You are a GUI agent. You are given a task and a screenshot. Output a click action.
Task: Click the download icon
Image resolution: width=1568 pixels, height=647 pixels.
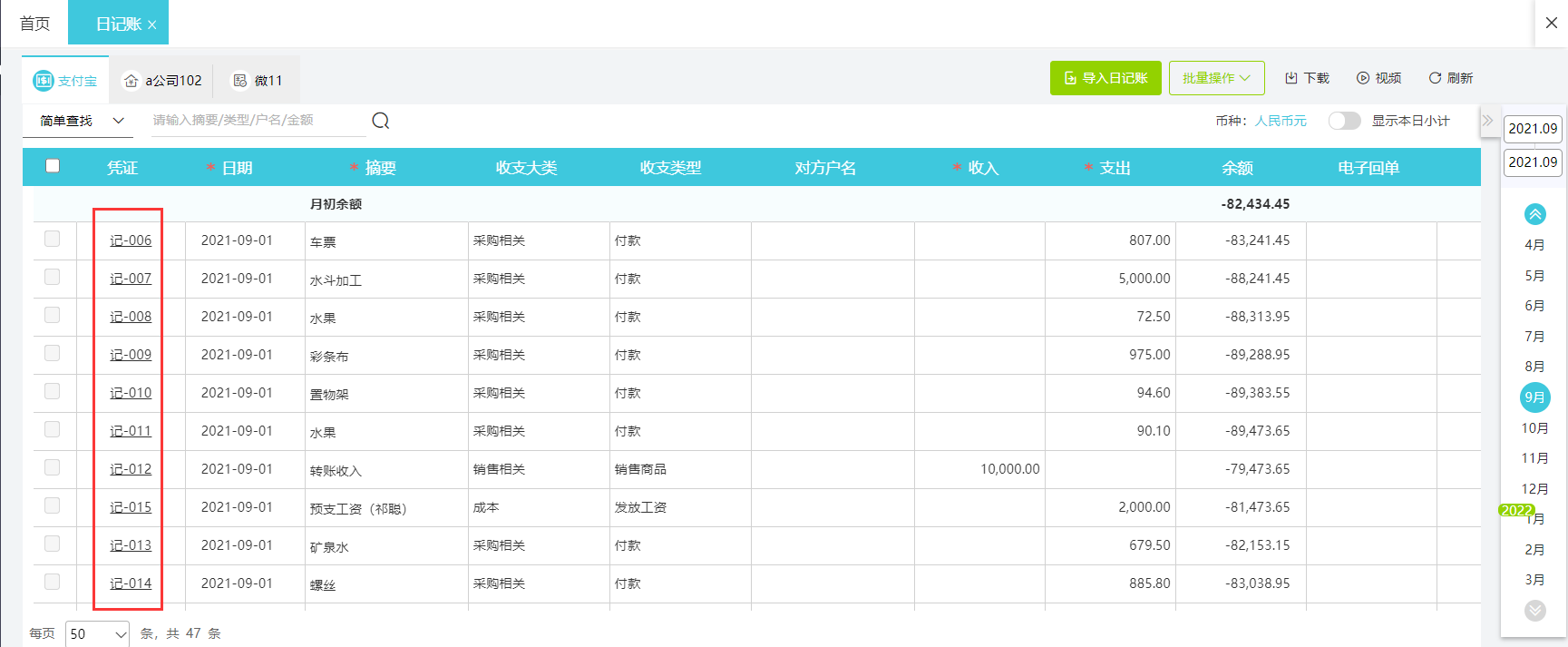tap(1291, 78)
